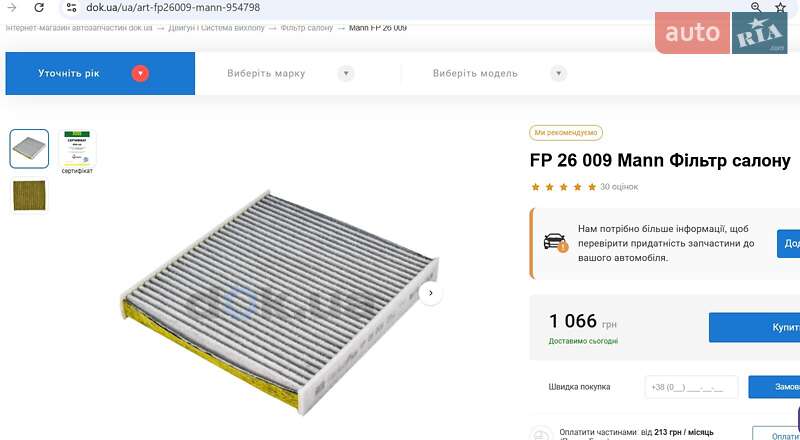Image resolution: width=800 pixels, height=440 pixels.
Task: Open the zoom magnifier icon in address bar
Action: (x=756, y=7)
